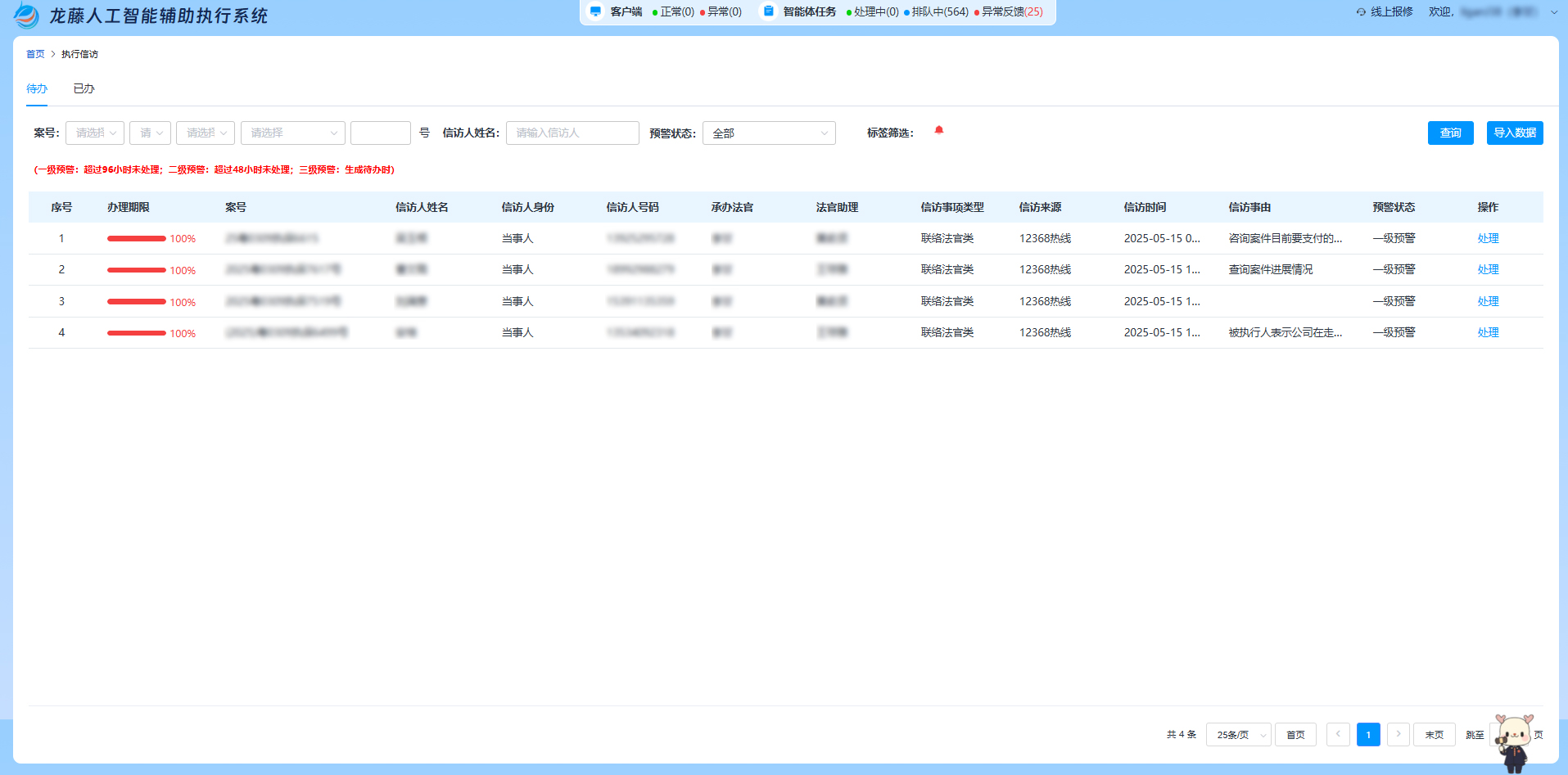Open the 预警状态 dropdown showing 全部
The image size is (1568, 775).
(x=769, y=133)
